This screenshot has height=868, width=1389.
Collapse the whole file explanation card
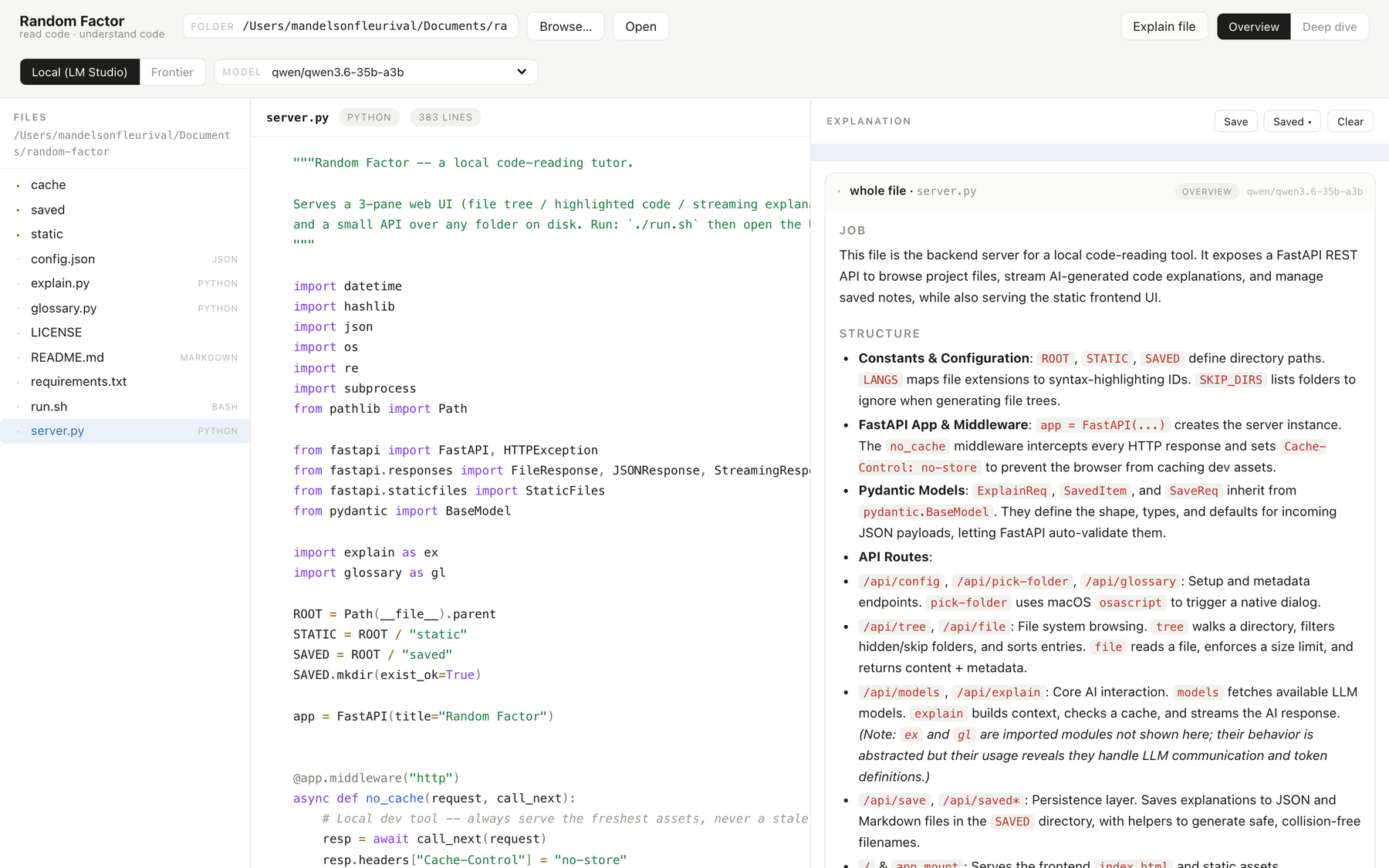[839, 191]
